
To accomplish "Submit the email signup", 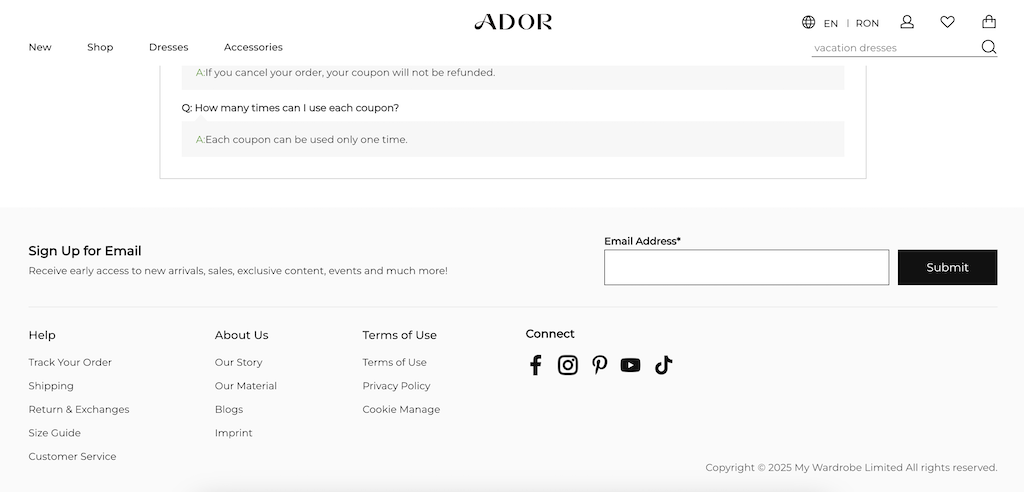I will coord(947,267).
